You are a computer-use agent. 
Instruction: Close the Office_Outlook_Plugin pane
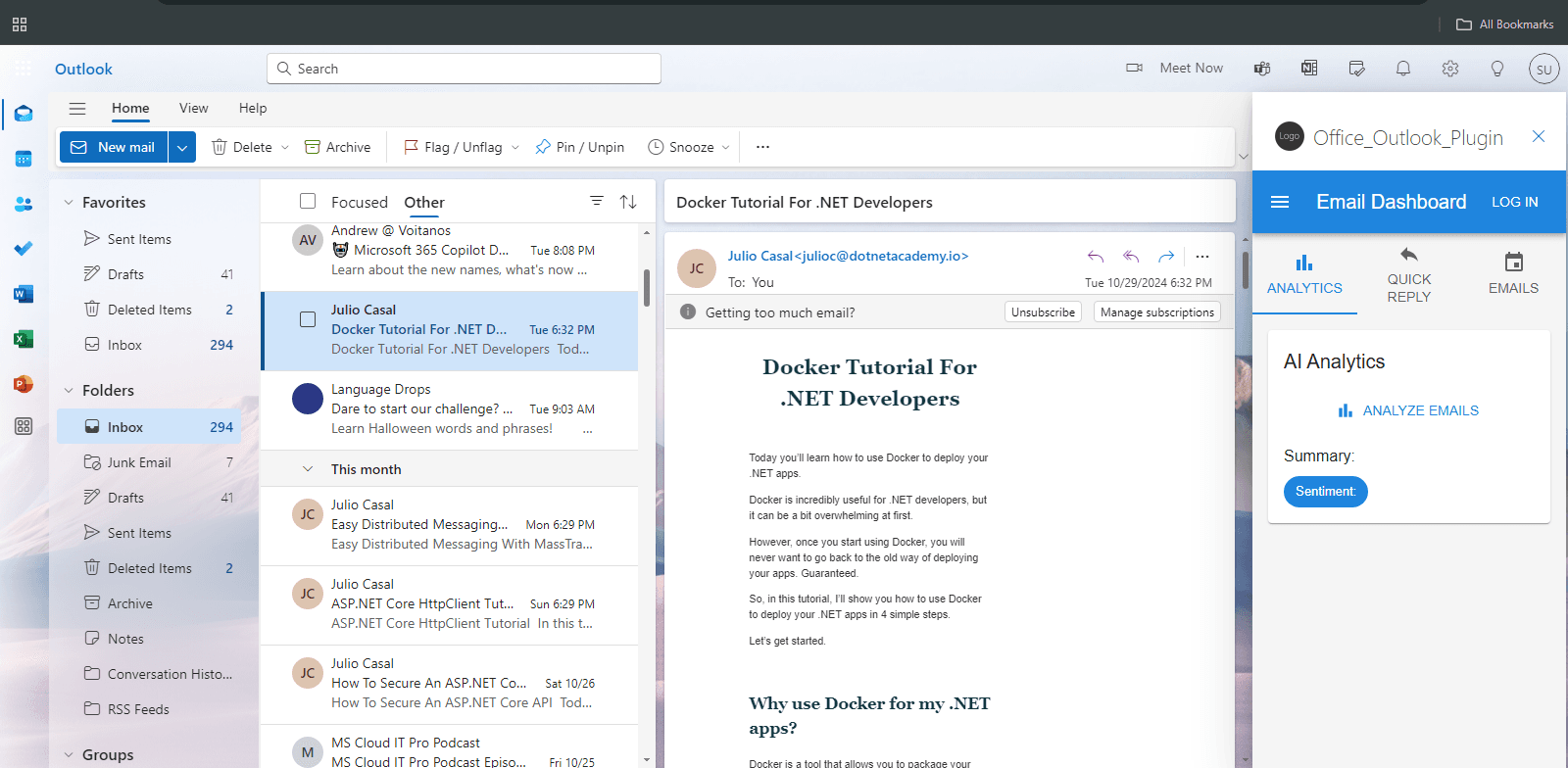click(x=1539, y=137)
